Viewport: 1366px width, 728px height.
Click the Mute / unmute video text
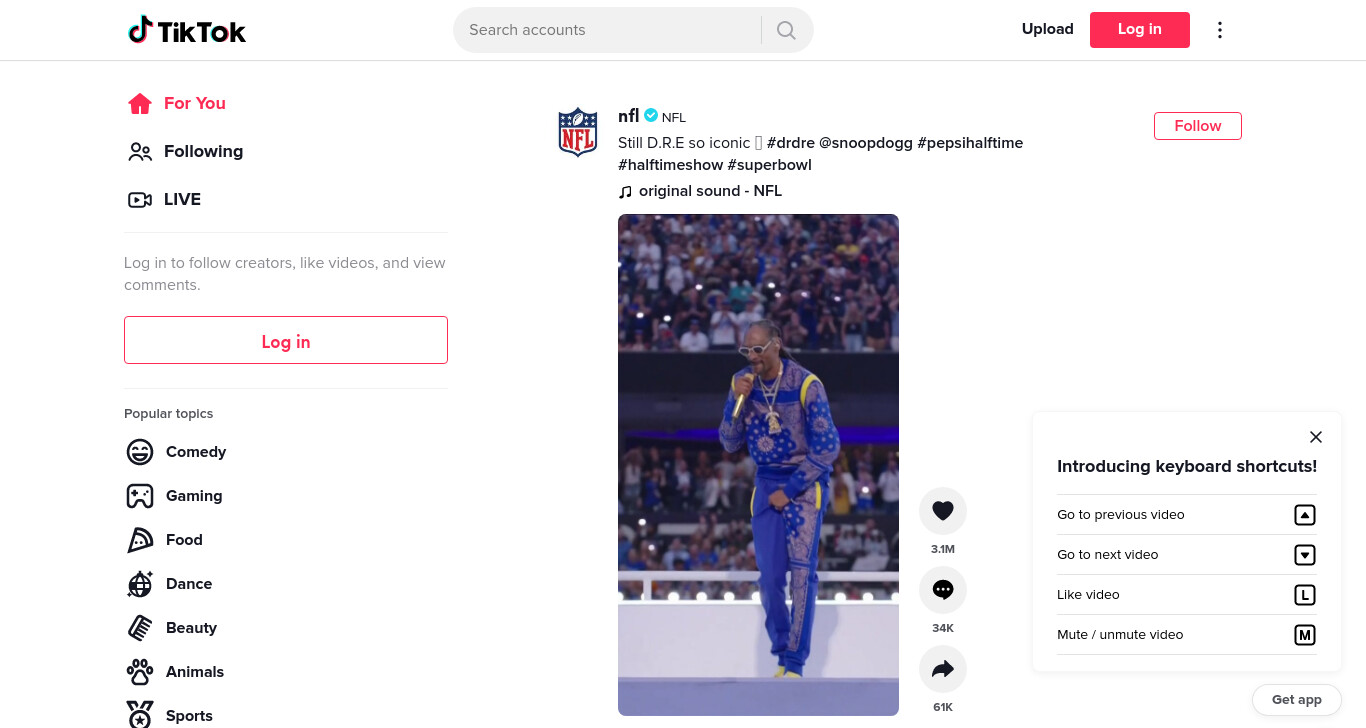[1120, 635]
